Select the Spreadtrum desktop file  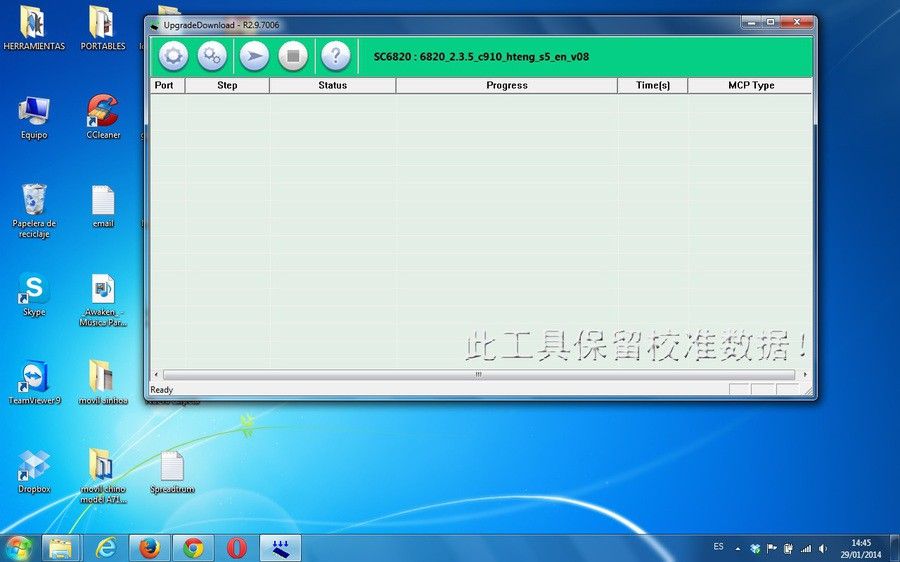click(172, 471)
